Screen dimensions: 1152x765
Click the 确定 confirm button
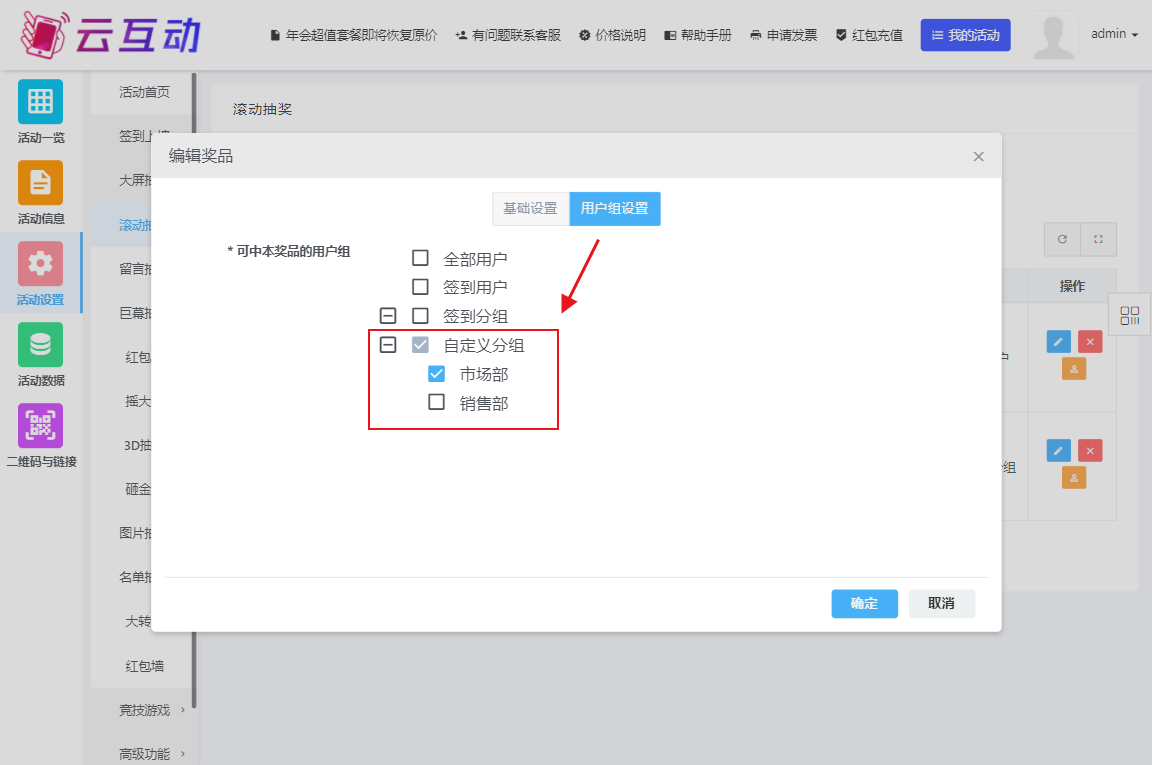tap(864, 603)
